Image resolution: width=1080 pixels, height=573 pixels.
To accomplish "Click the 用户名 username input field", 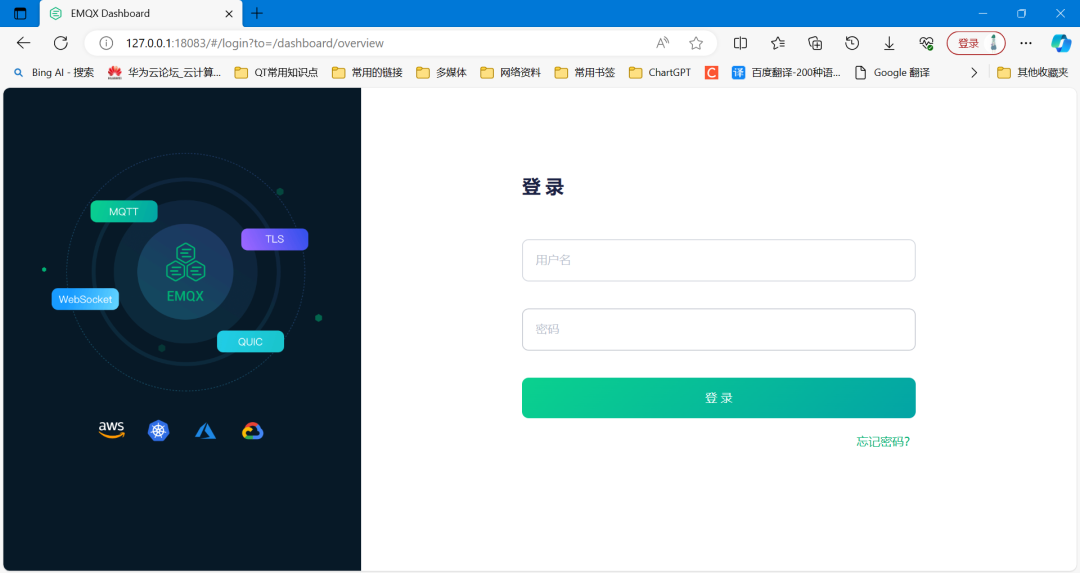I will click(718, 260).
